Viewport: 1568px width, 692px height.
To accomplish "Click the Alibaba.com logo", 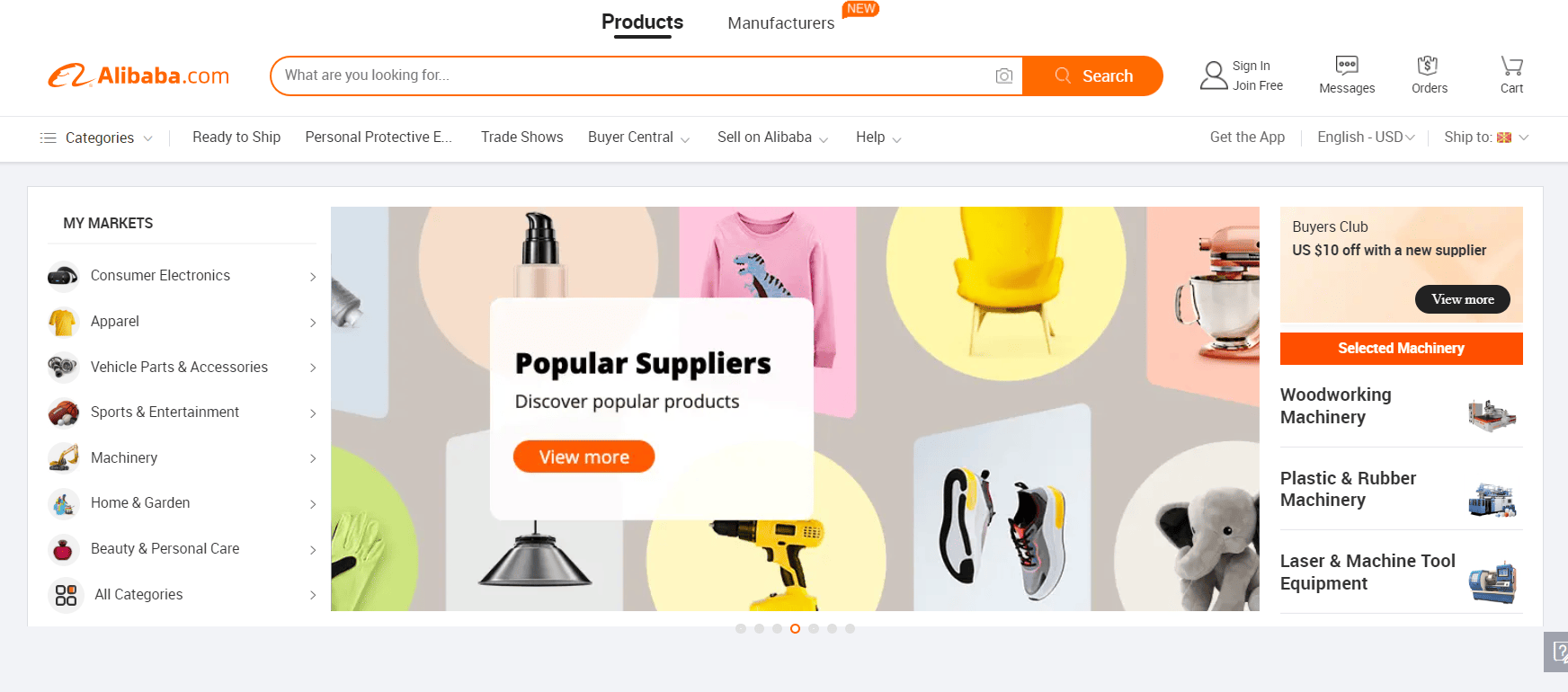I will tap(138, 75).
